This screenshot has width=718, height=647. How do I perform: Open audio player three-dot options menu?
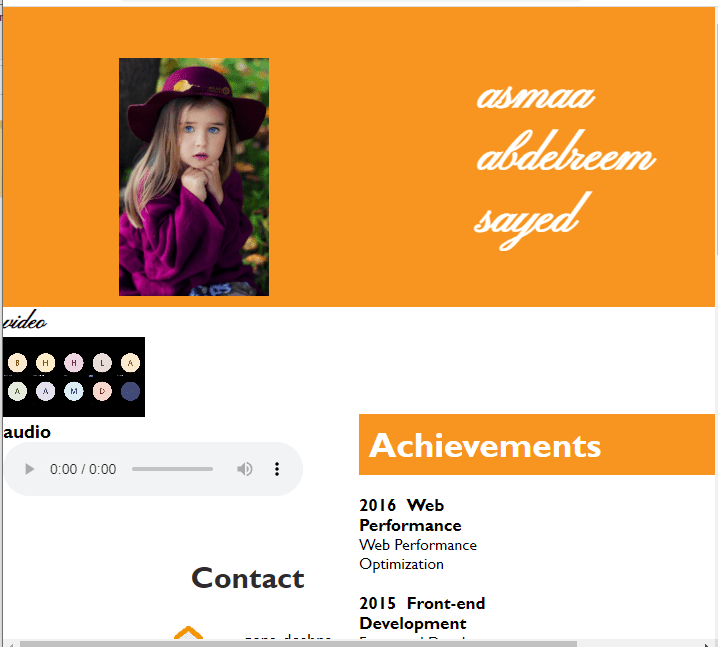[x=277, y=469]
